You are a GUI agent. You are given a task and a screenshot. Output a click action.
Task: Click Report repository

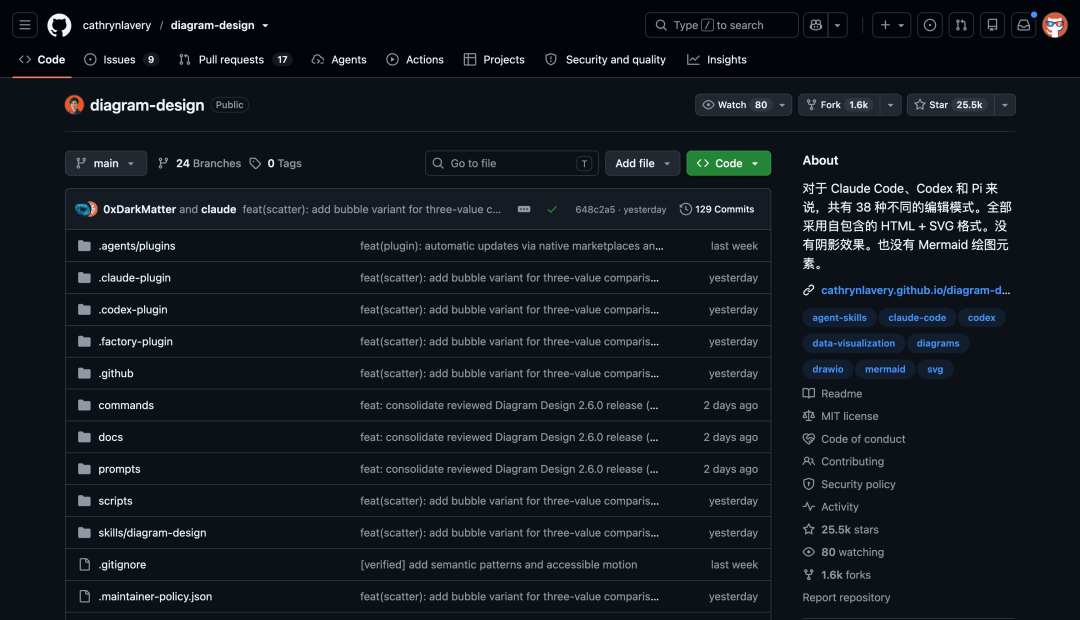pos(846,598)
